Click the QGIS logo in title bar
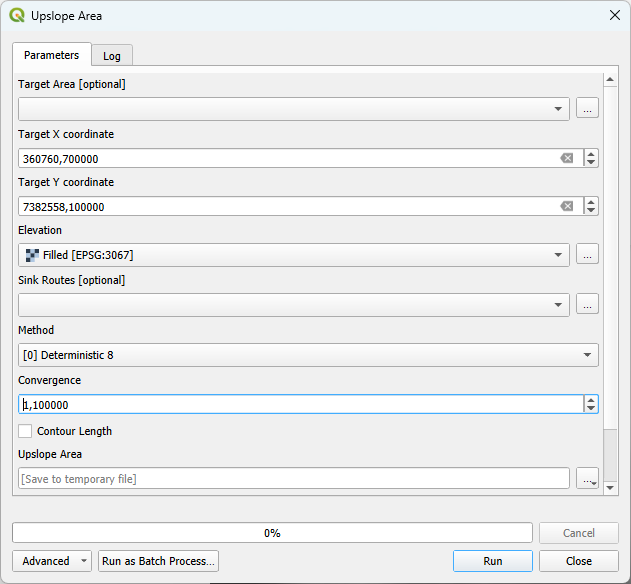 coord(16,16)
